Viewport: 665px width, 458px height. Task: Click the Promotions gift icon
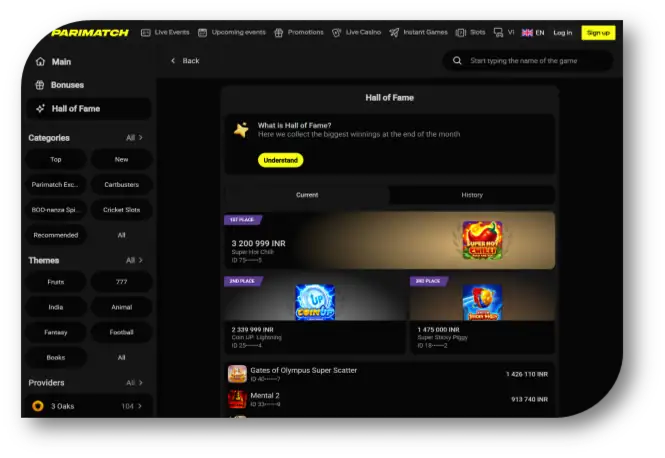point(279,33)
